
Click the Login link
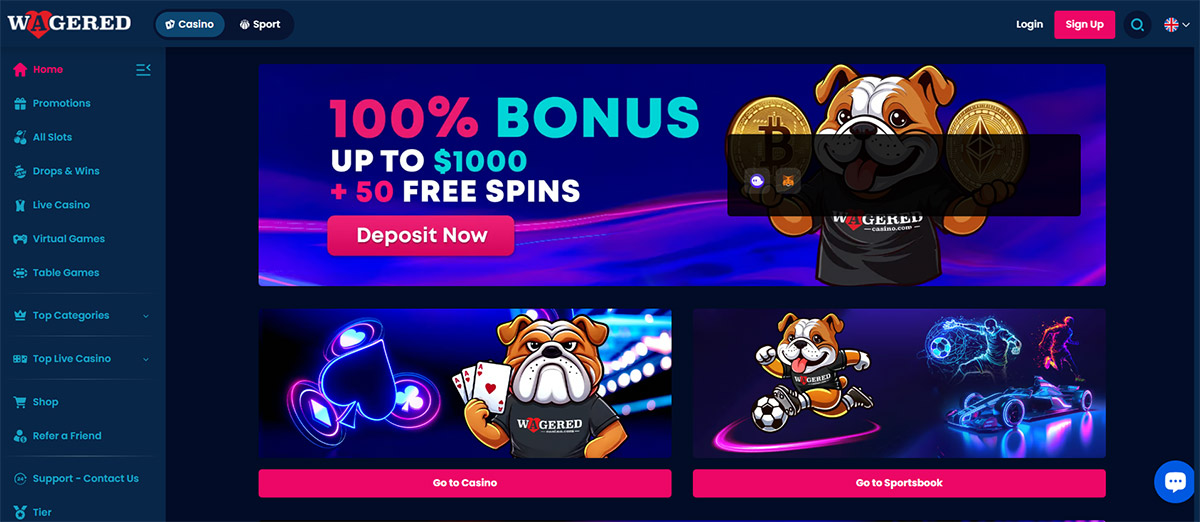1029,24
